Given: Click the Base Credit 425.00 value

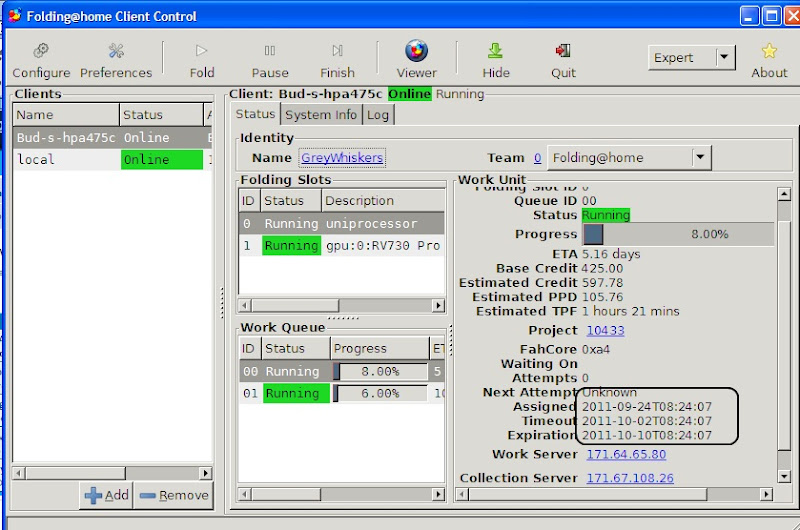Looking at the screenshot, I should coord(602,268).
